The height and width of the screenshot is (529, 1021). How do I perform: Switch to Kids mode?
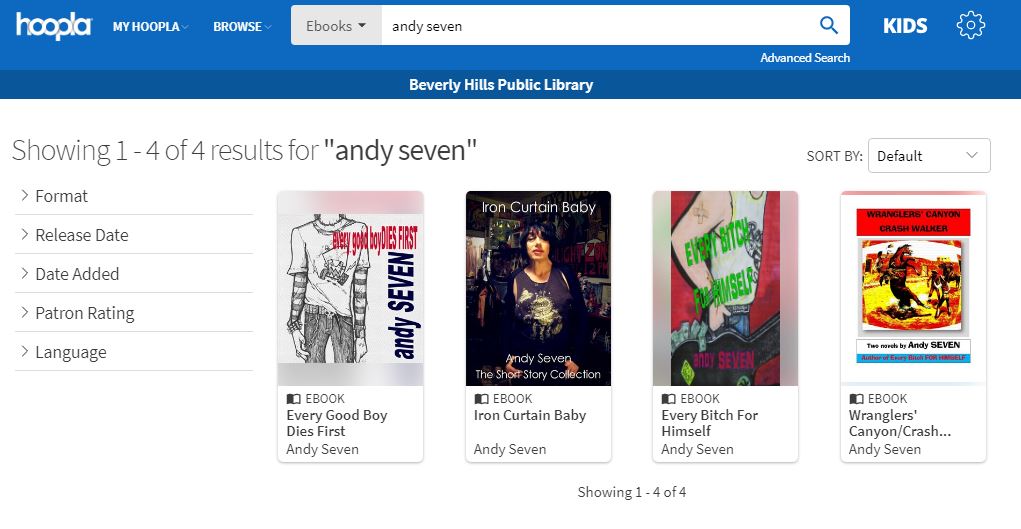(x=905, y=26)
